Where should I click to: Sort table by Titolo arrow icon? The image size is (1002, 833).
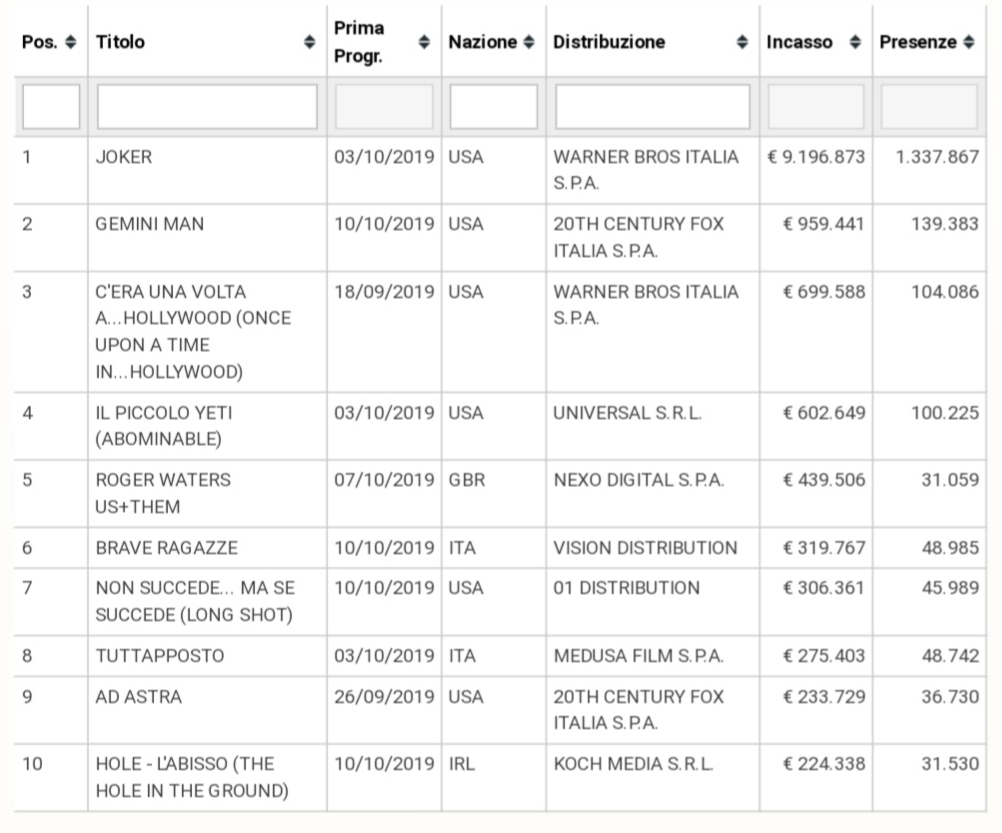309,43
